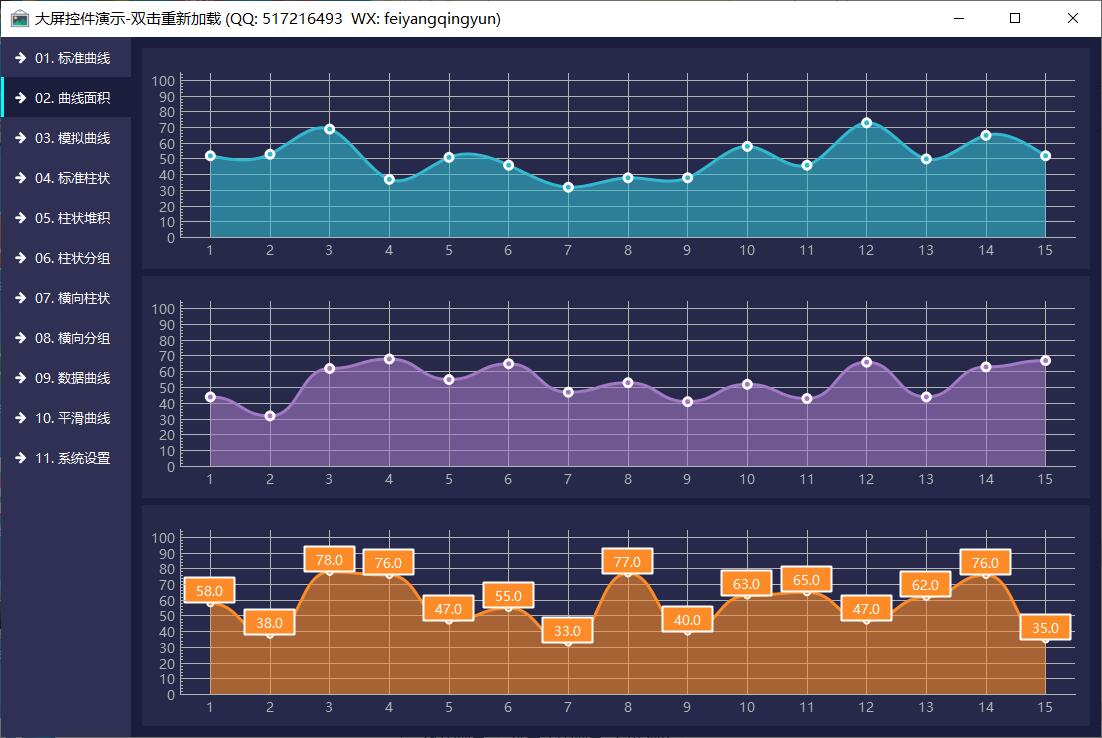
Task: Select the 08. 横向分组 menu item
Action: click(x=72, y=338)
